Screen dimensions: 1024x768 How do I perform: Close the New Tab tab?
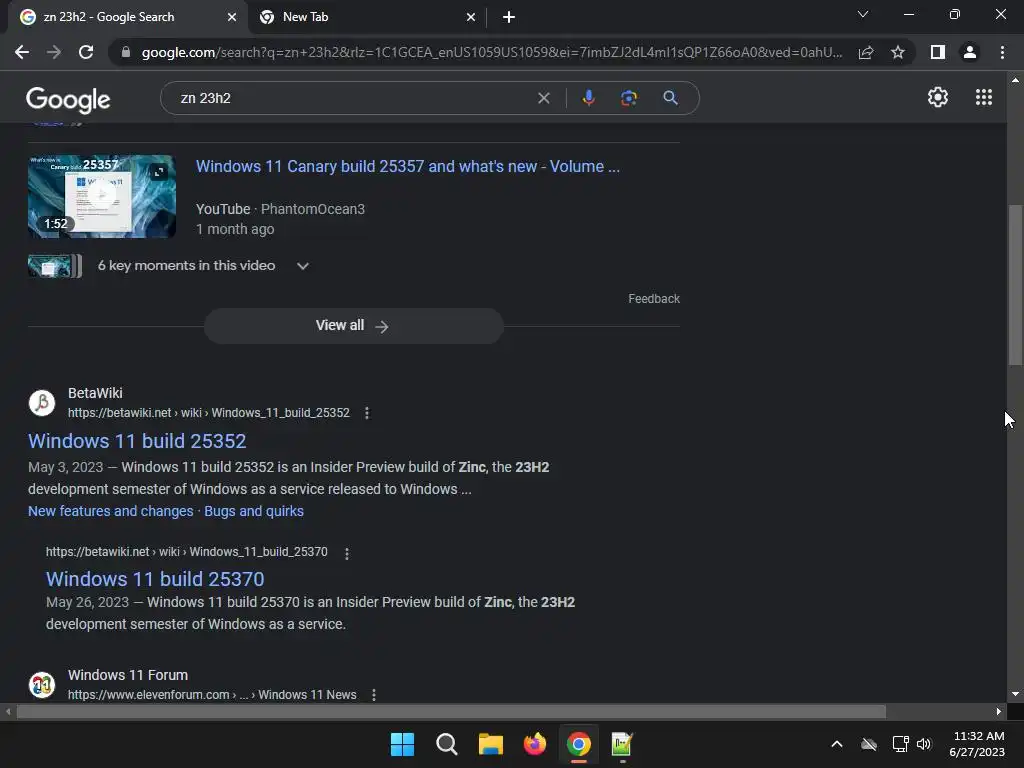tap(471, 17)
